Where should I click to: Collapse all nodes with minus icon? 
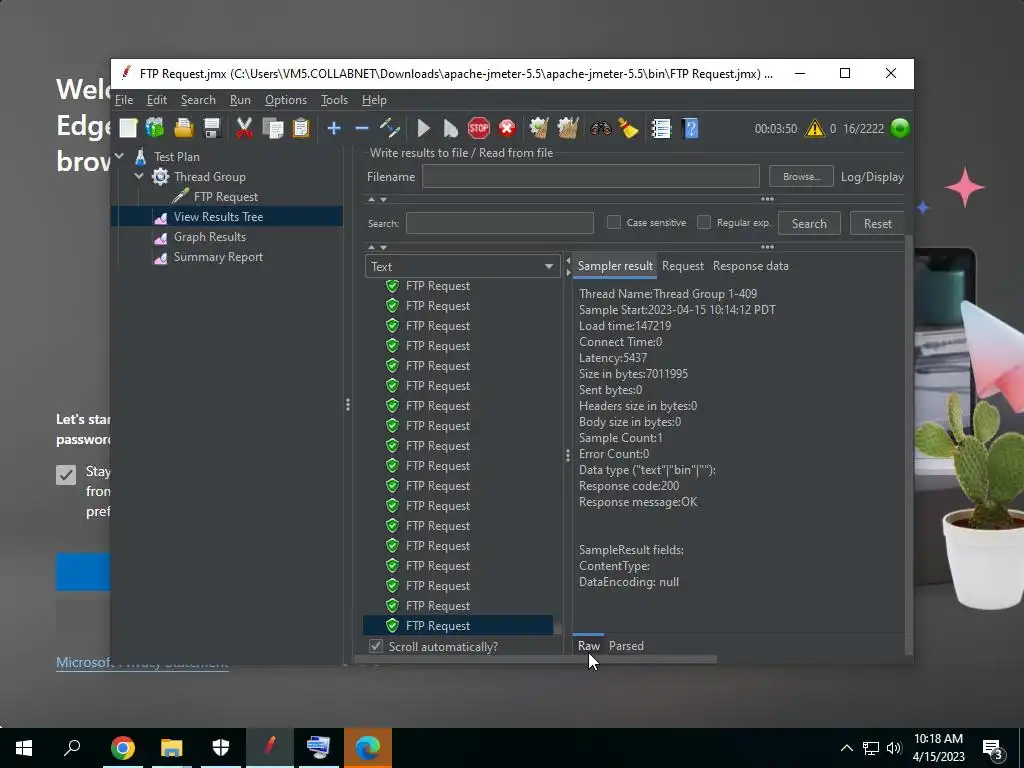(362, 128)
